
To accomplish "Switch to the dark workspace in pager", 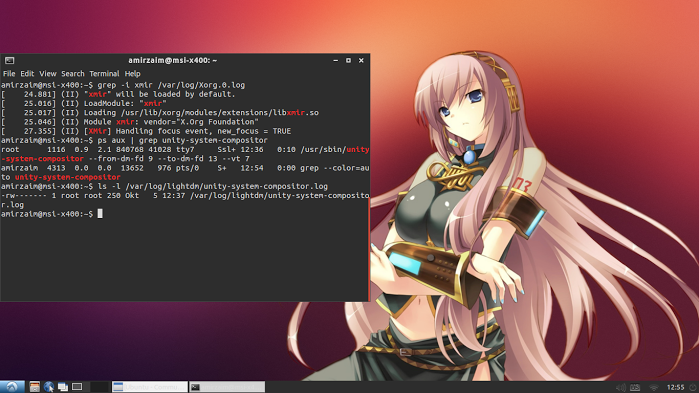I will (x=99, y=387).
